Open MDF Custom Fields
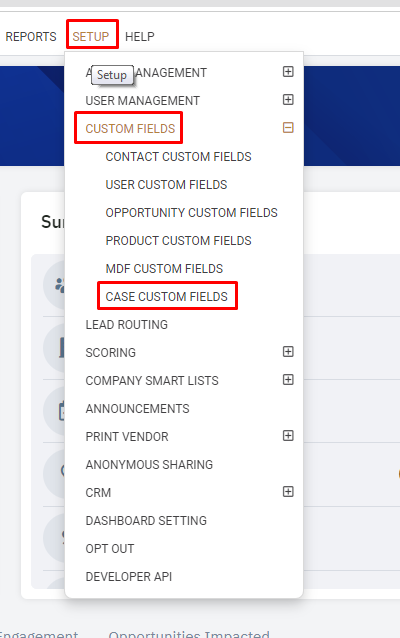400x638 pixels. (x=164, y=269)
